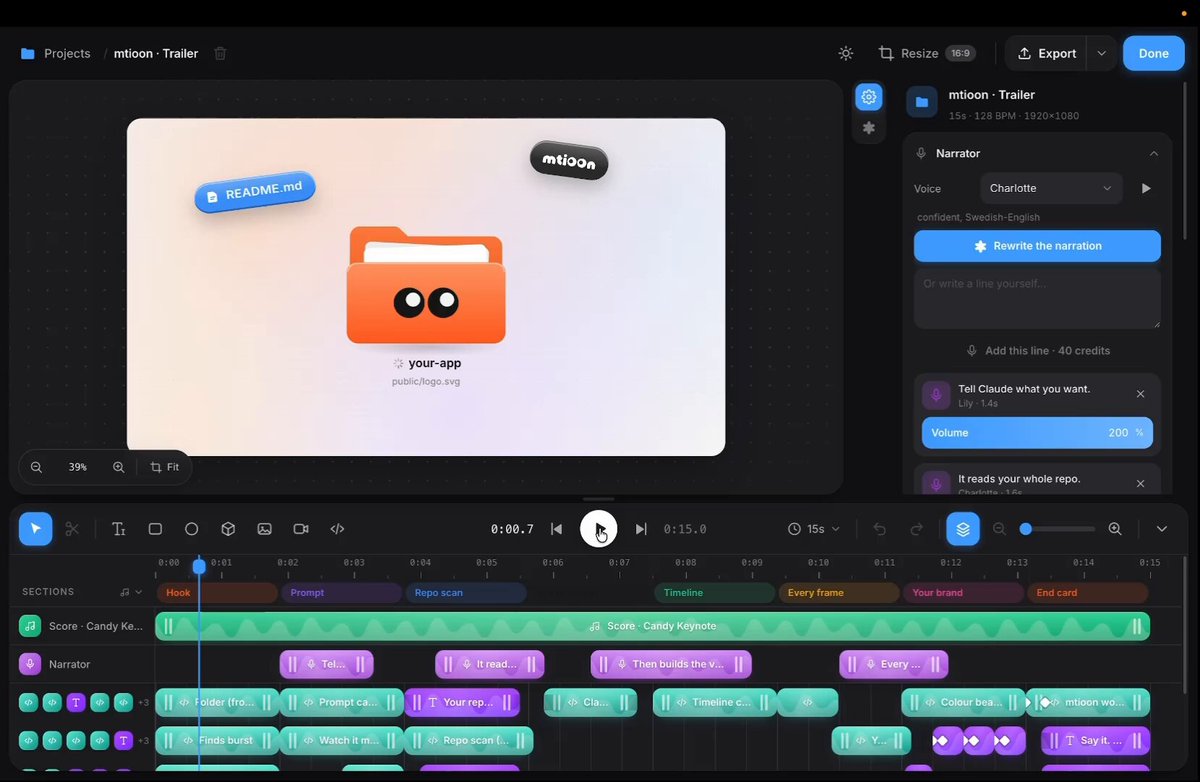Choose the text tool
Viewport: 1200px width, 782px height.
118,529
